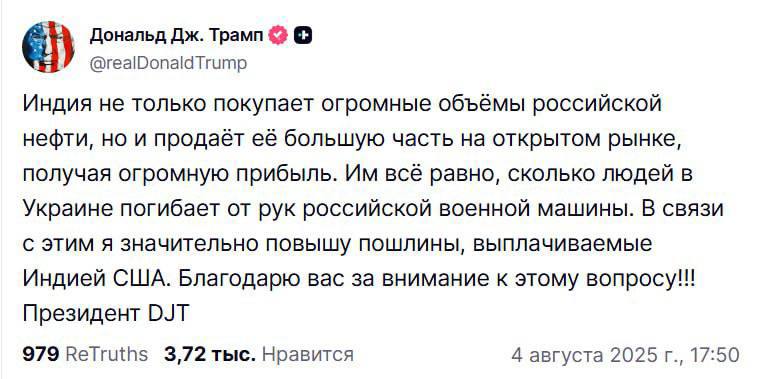This screenshot has height=379, width=757.
Task: Click the black plus badge beside name
Action: click(304, 35)
